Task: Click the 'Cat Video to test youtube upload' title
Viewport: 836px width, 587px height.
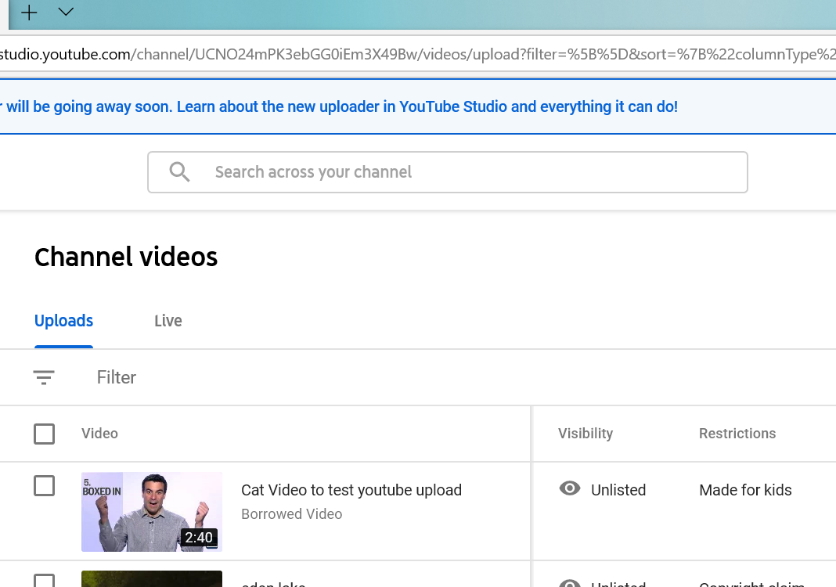Action: (x=351, y=490)
